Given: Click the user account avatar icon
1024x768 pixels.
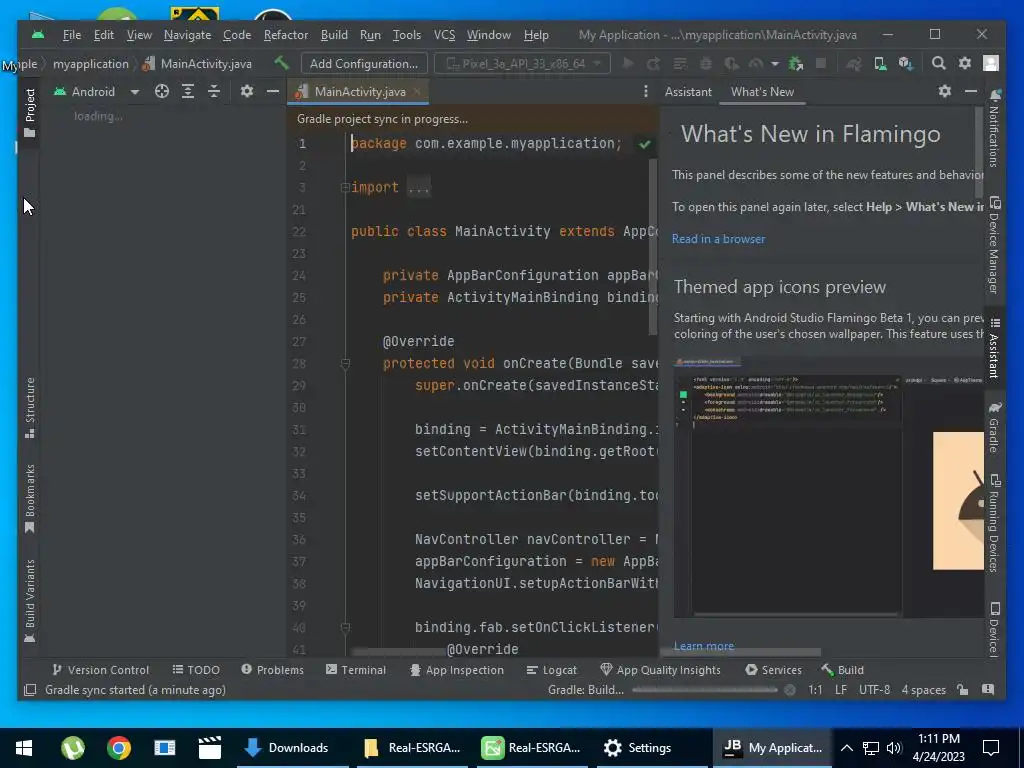Looking at the screenshot, I should (991, 63).
